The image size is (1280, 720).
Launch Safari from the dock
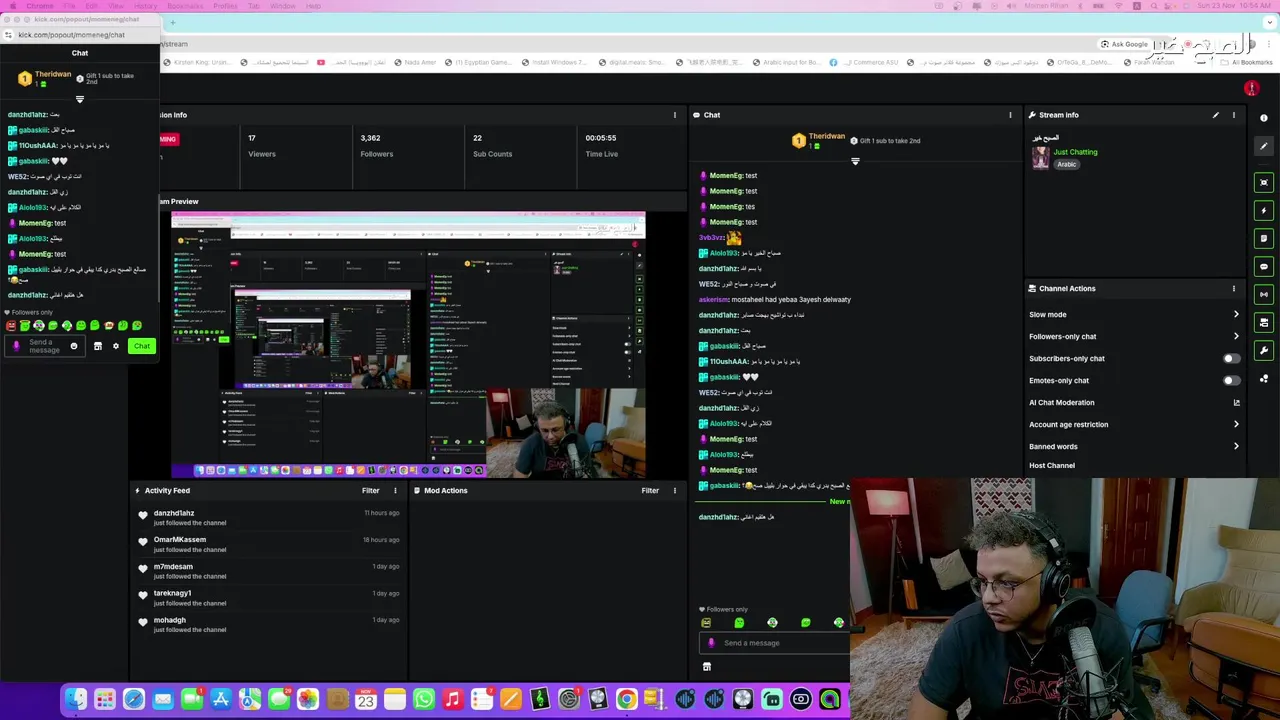134,700
